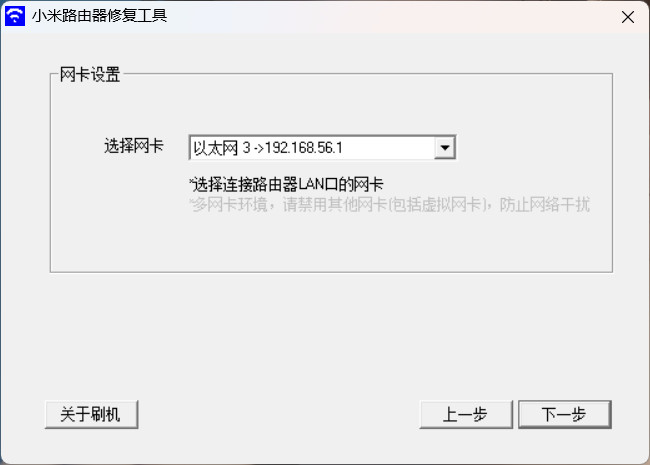Click the 选择网卡 label
This screenshot has height=465, width=650.
(x=134, y=146)
